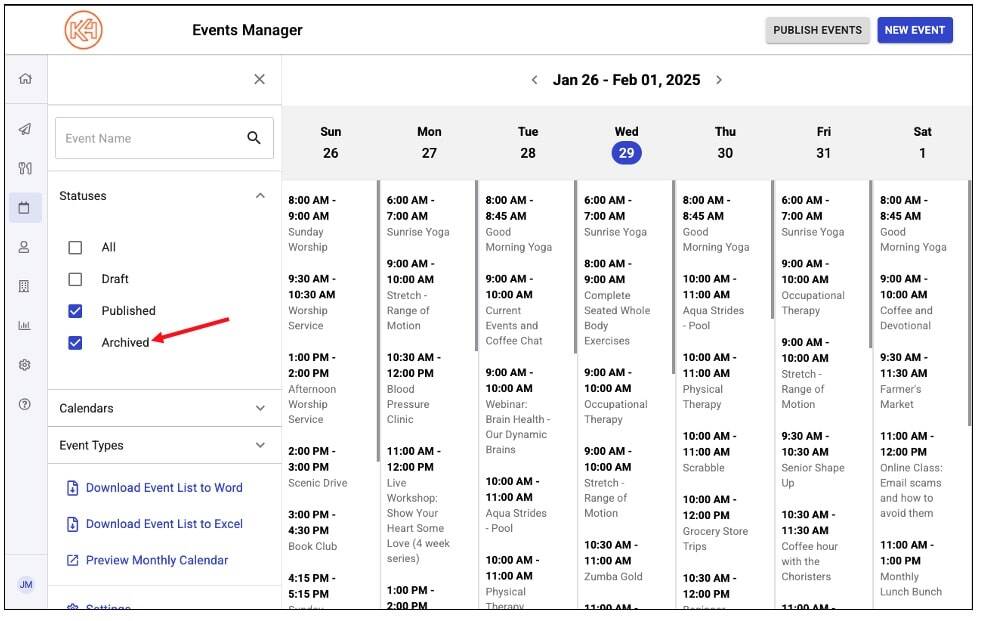Select Sun 26 day header
This screenshot has width=981, height=621.
(330, 143)
